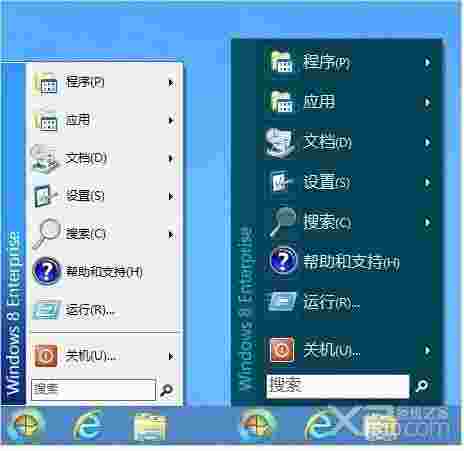Click the 运行(R) icon in light menu
The image size is (464, 451).
tap(47, 310)
